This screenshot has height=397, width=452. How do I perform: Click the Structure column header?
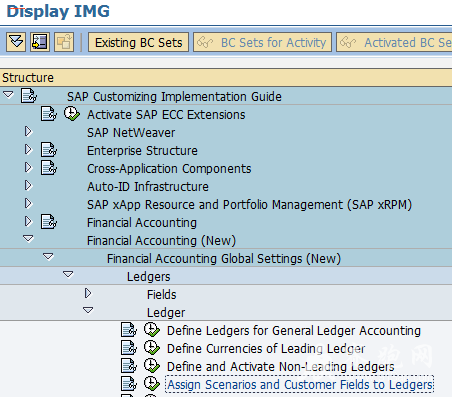[226, 77]
